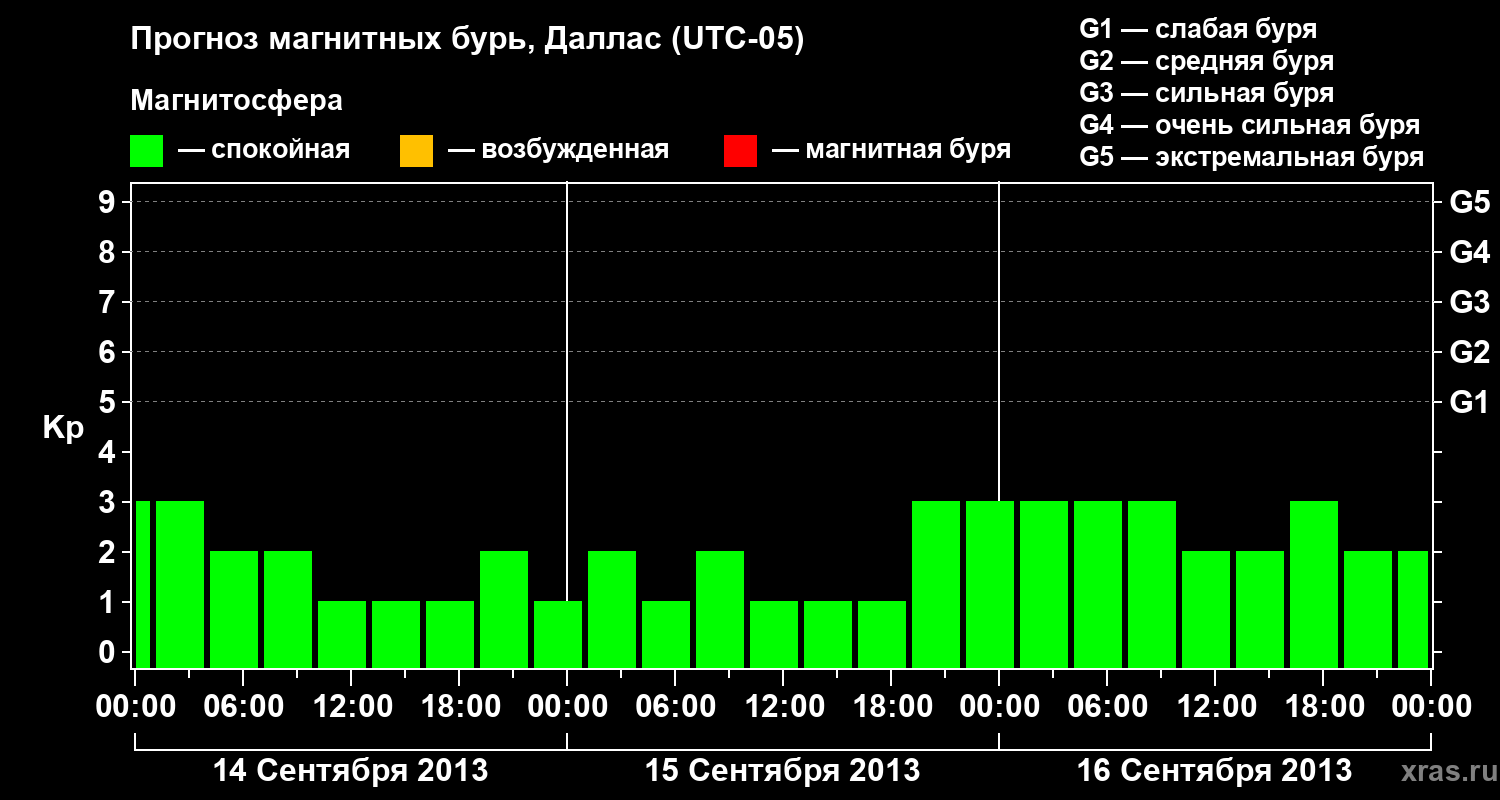Select the 'G3 — сильная буря' line
This screenshot has width=1500, height=800.
coord(1206,93)
